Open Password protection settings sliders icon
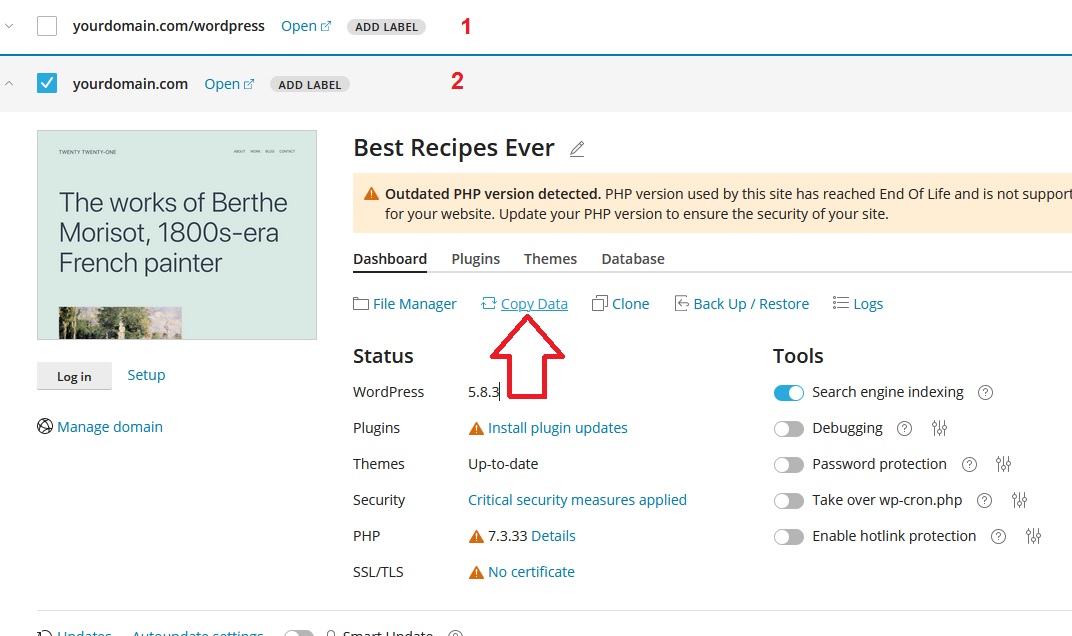Screen dimensions: 1072x636 point(1003,464)
